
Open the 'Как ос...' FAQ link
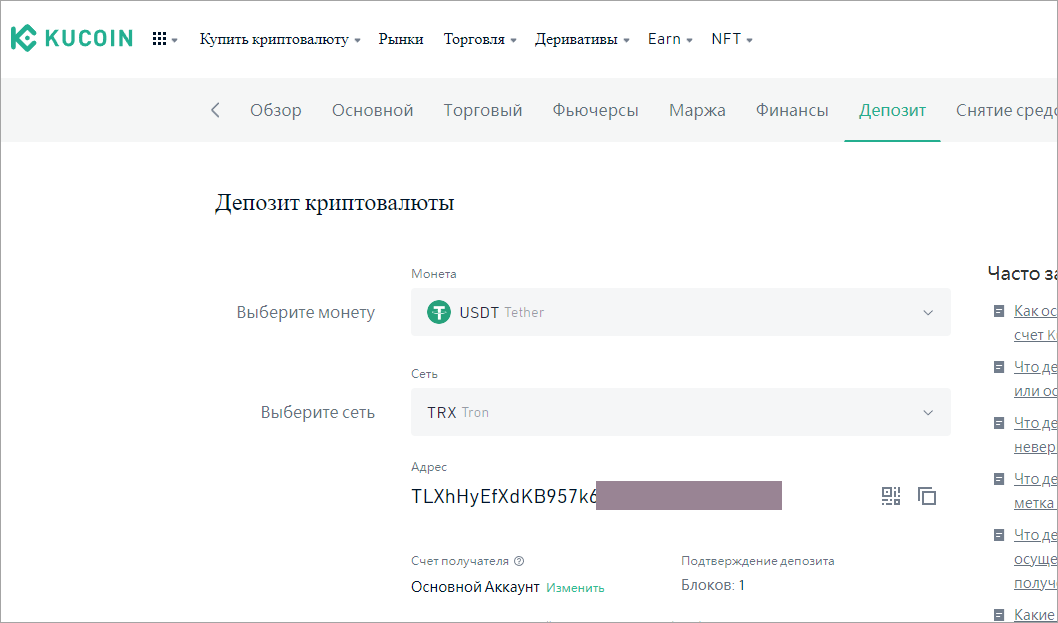pyautogui.click(x=1035, y=323)
